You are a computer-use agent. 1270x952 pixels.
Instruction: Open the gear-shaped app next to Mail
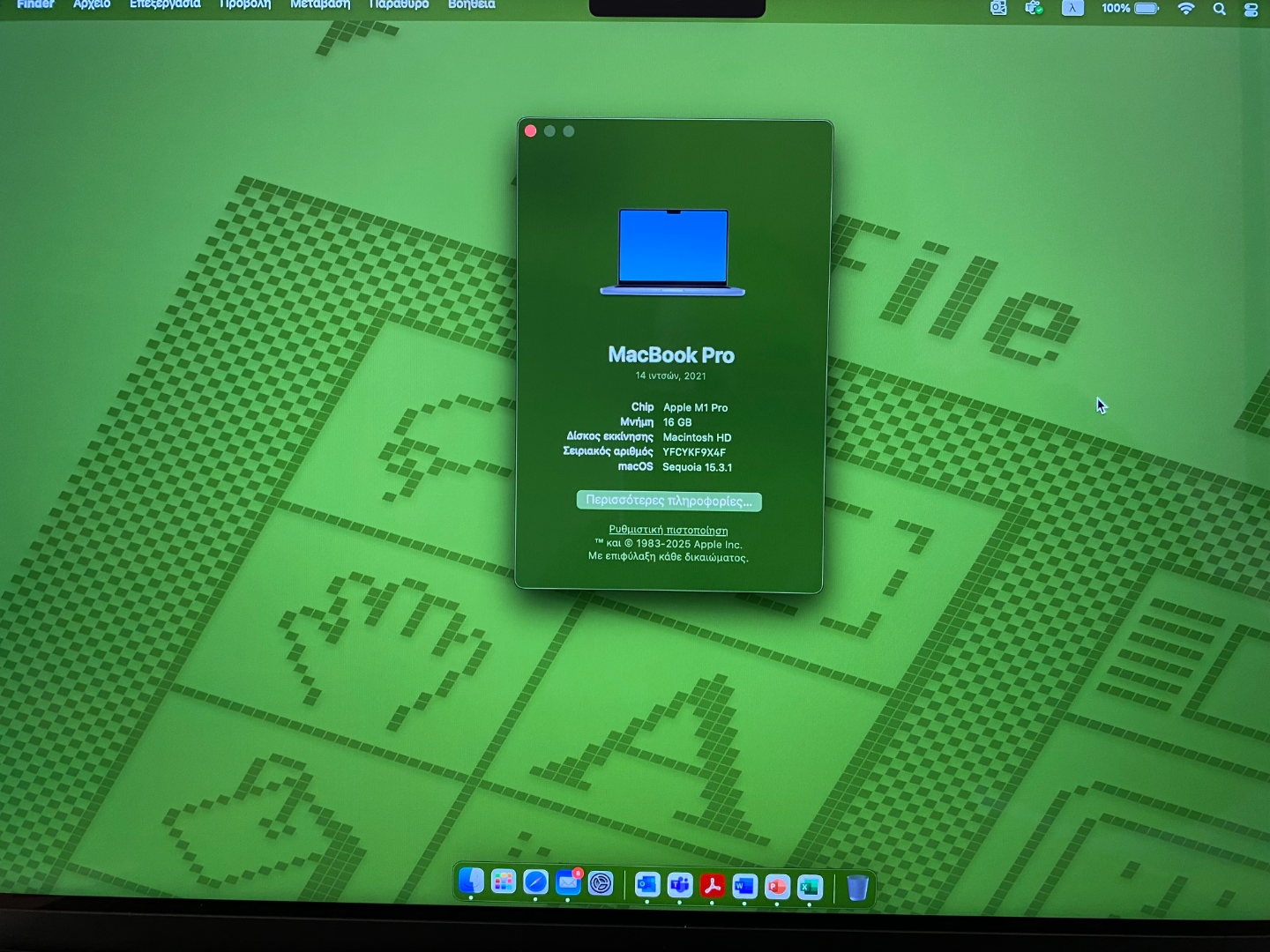[601, 883]
